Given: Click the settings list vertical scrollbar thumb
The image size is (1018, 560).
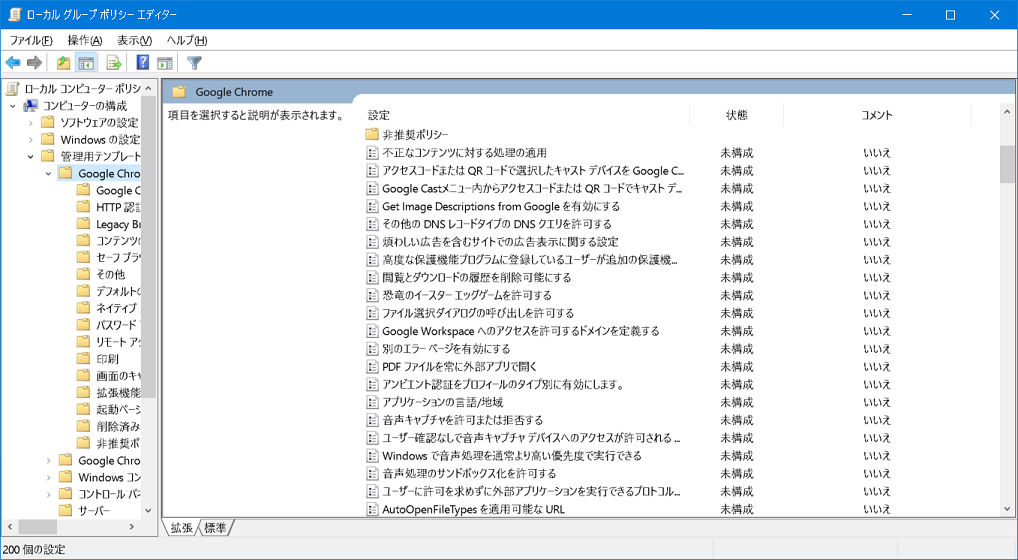Looking at the screenshot, I should click(x=1007, y=164).
